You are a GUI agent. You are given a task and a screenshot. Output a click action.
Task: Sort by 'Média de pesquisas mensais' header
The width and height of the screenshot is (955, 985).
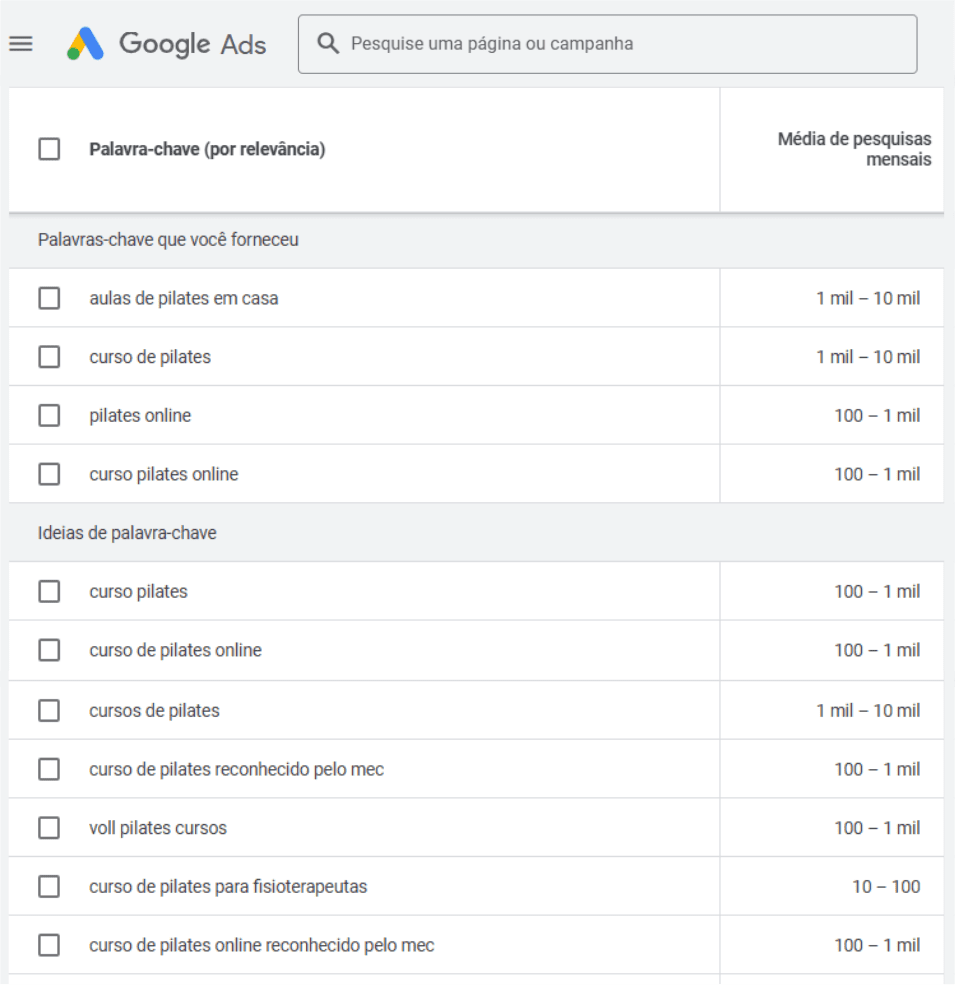click(854, 149)
